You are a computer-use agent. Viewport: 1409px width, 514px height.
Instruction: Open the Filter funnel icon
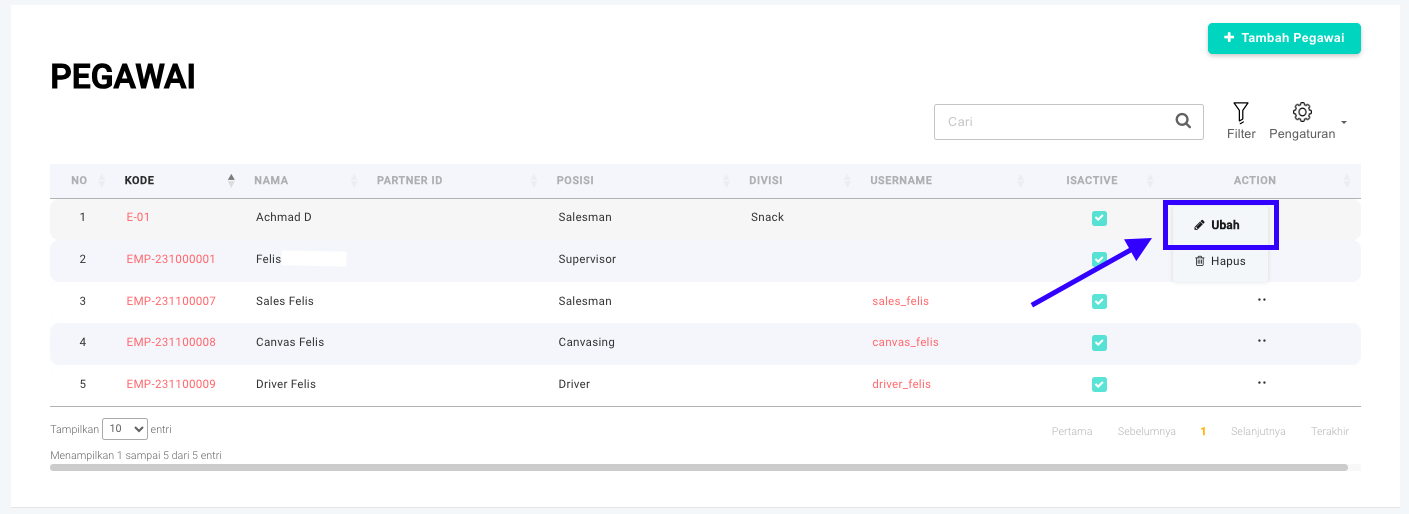tap(1240, 112)
